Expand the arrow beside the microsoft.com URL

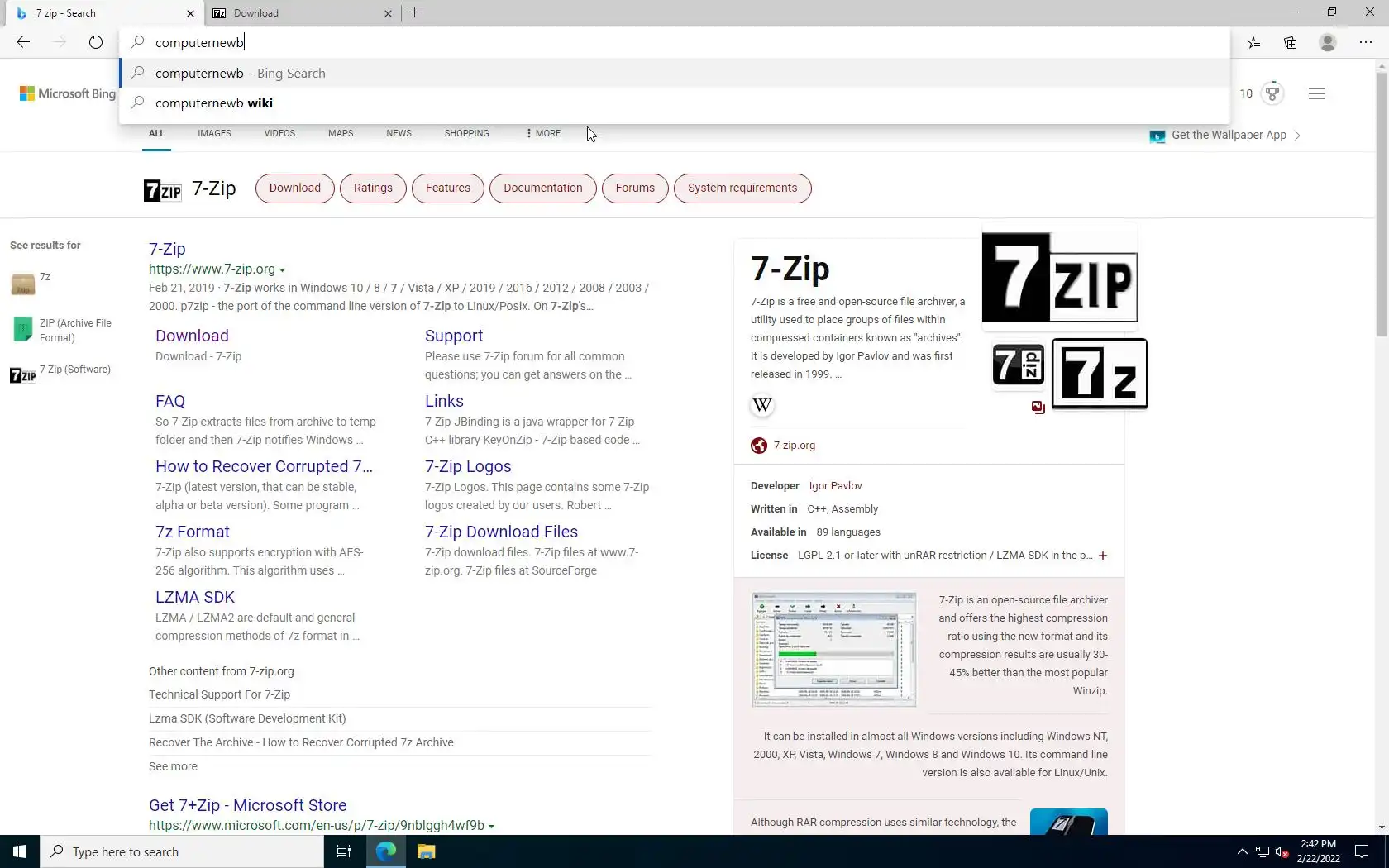click(491, 827)
